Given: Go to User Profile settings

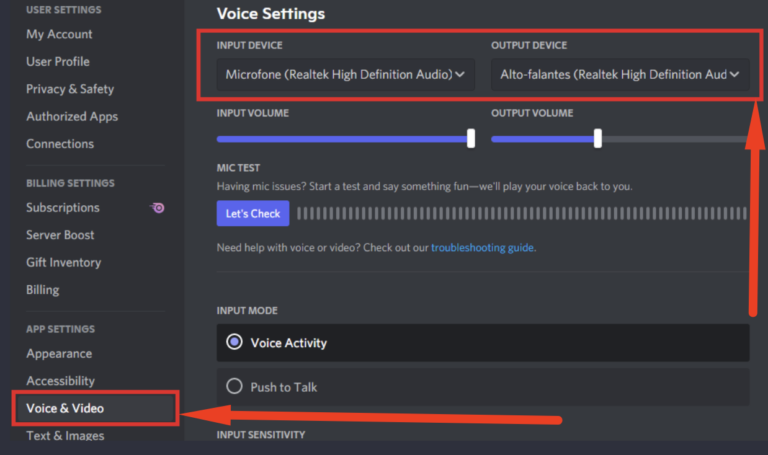Looking at the screenshot, I should coord(57,61).
